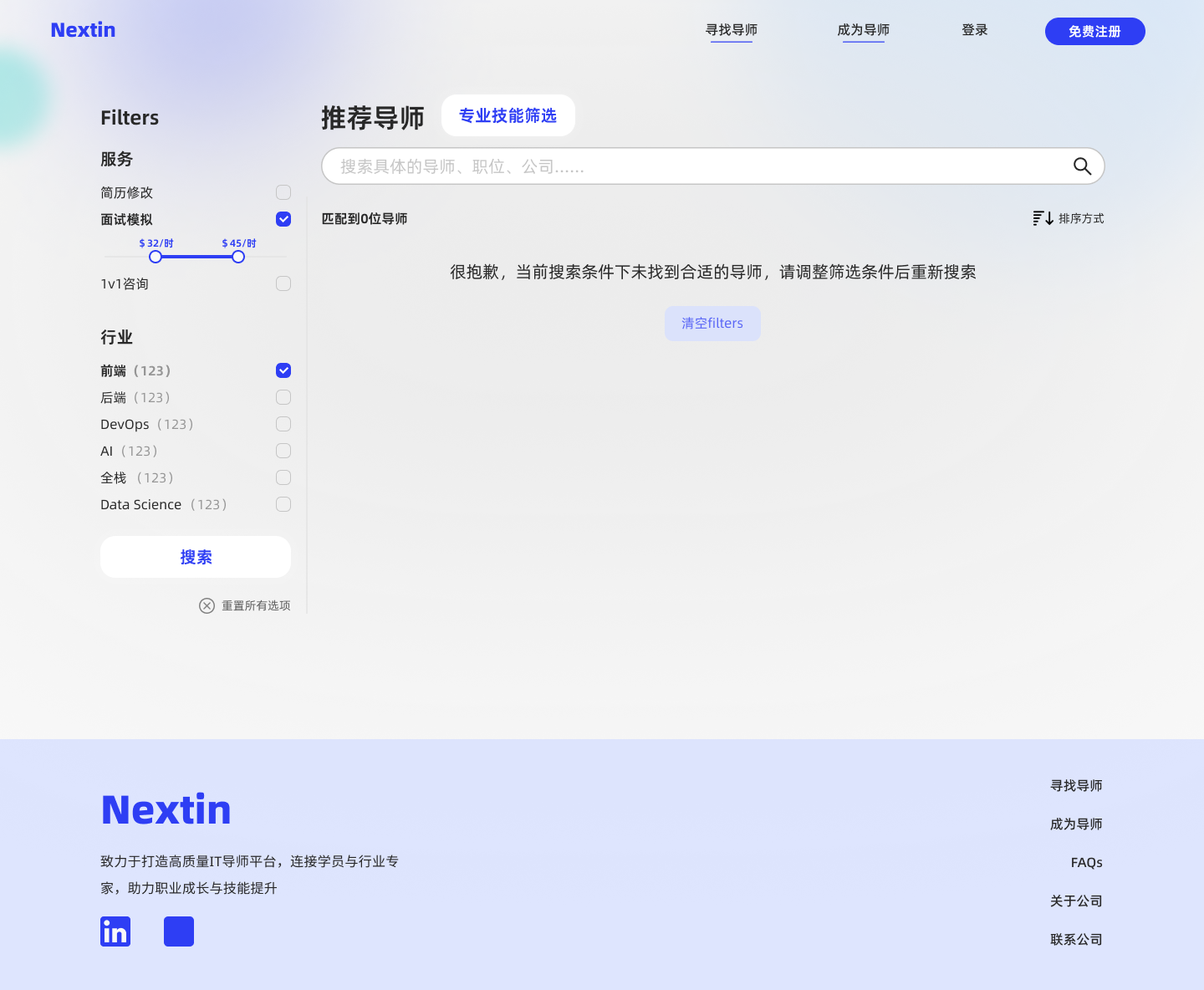The width and height of the screenshot is (1204, 990).
Task: Open the 排序方式 sort dropdown
Action: tap(1080, 218)
